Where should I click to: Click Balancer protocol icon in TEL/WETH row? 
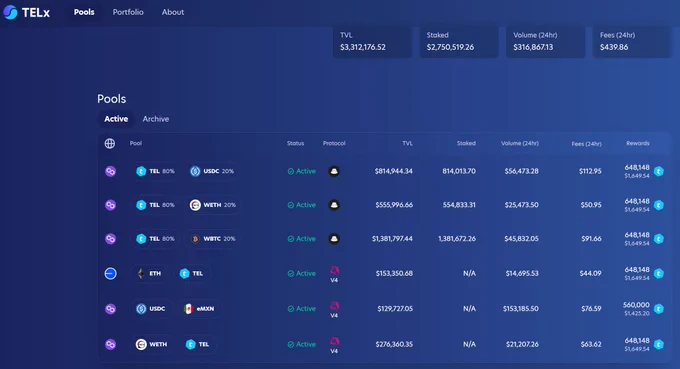coord(334,205)
